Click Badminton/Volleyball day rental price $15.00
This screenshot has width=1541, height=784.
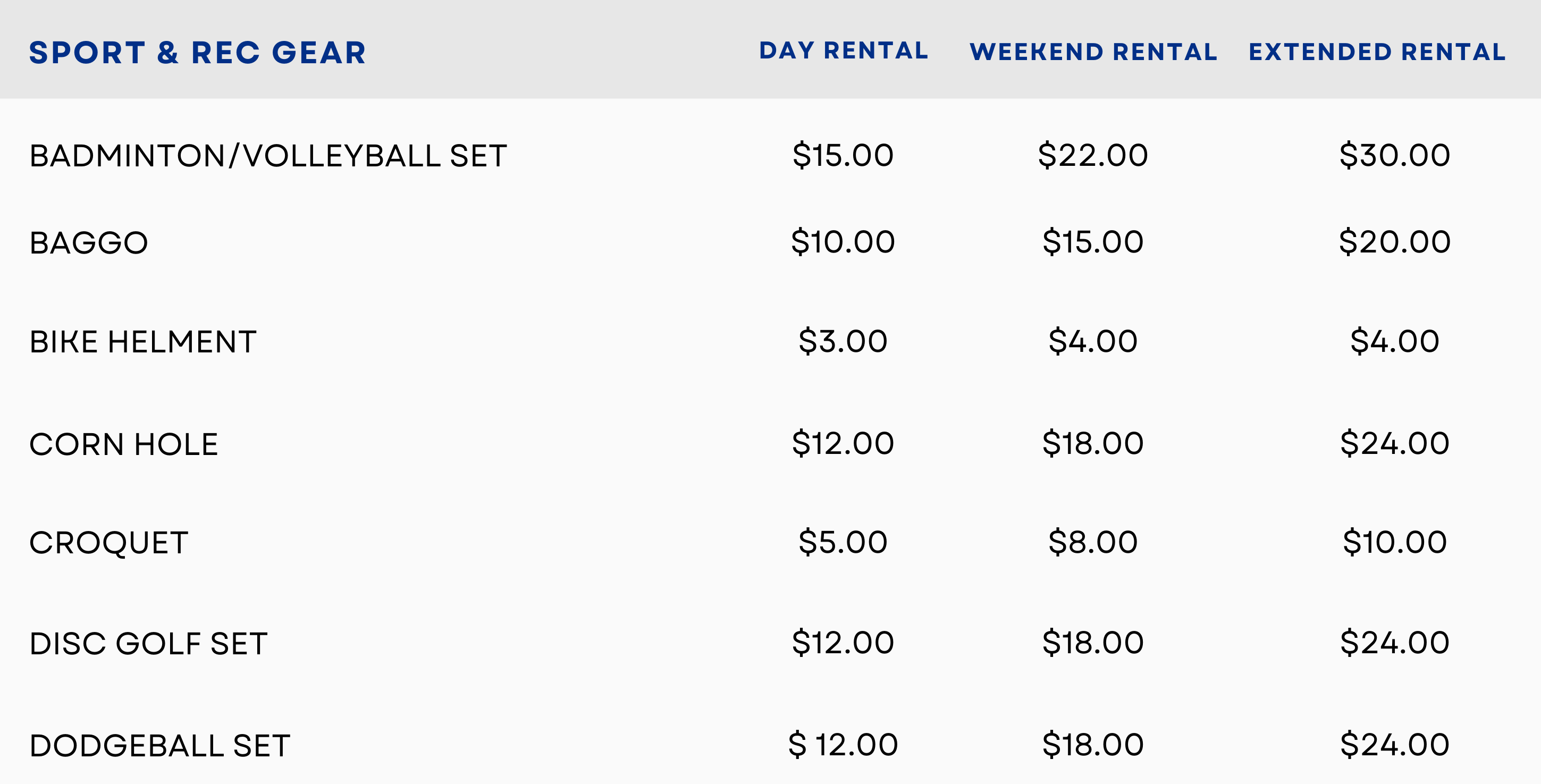843,156
